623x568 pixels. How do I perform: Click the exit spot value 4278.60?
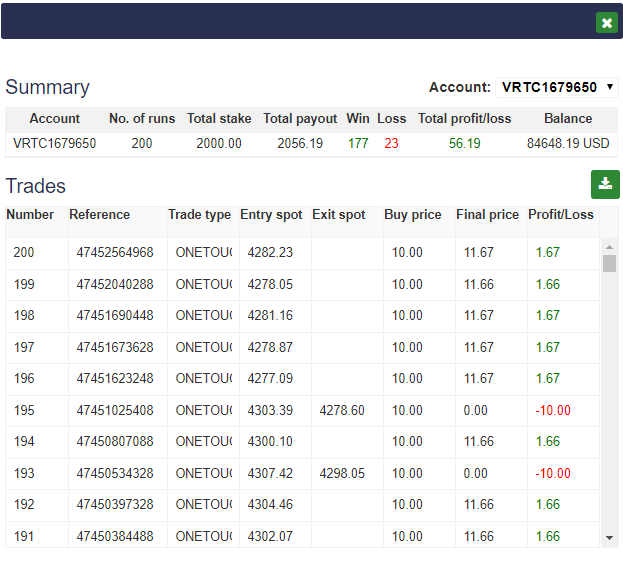(x=342, y=410)
